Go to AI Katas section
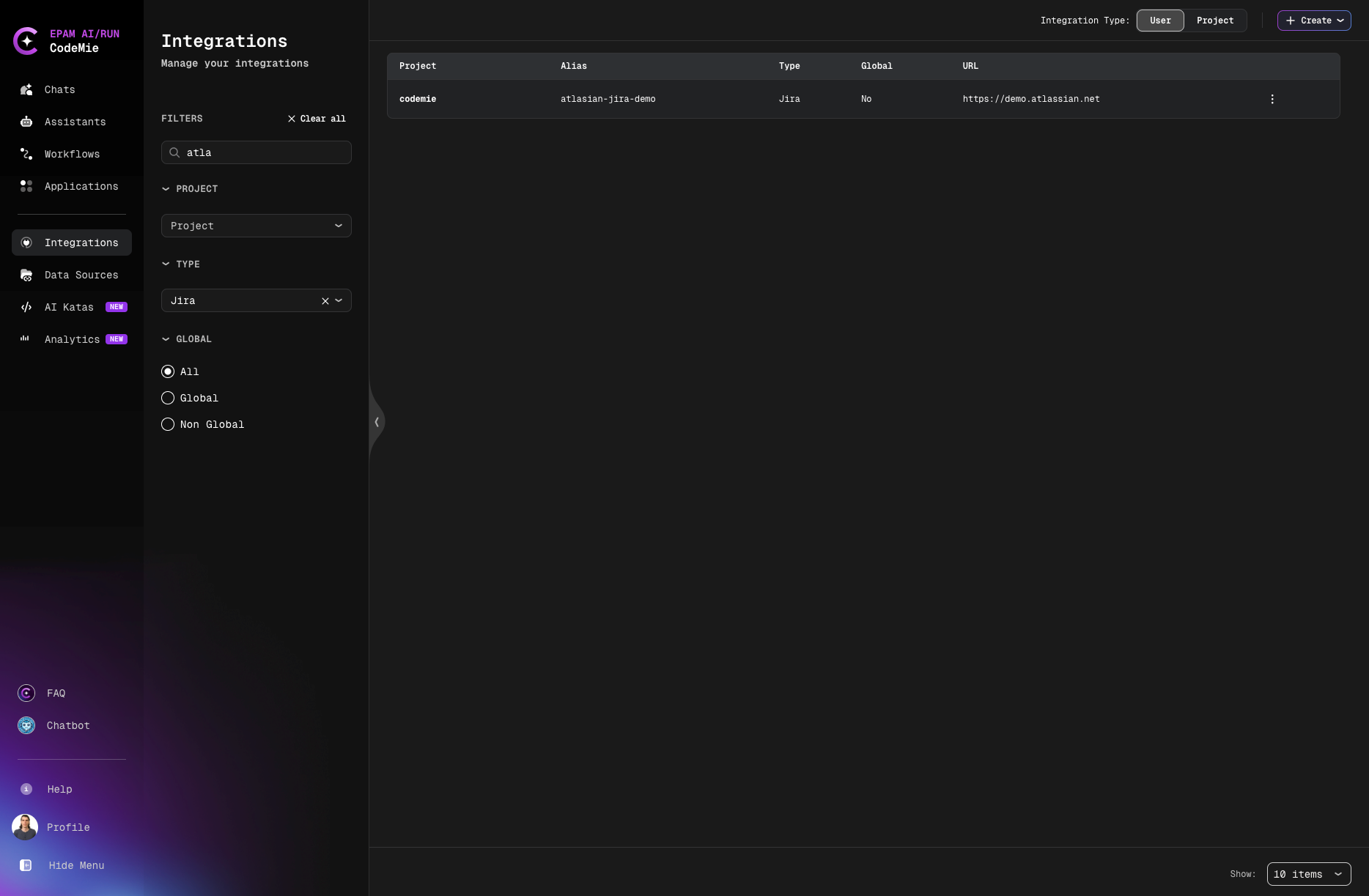Viewport: 1369px width, 896px height. [x=68, y=307]
